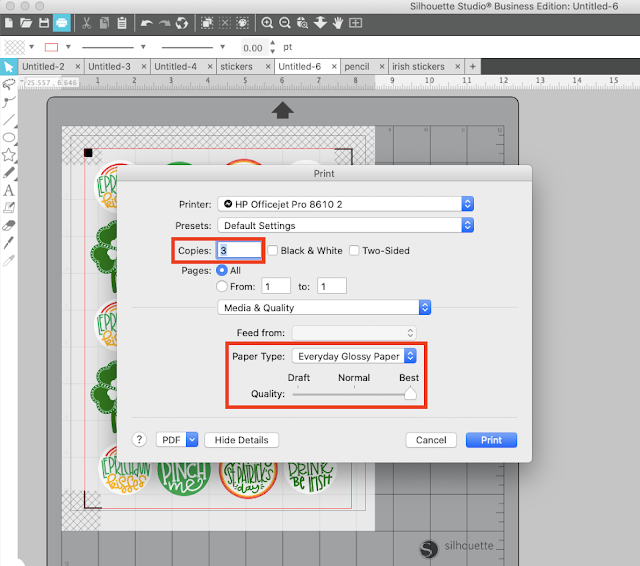Open the Presets Default Settings dropdown
Viewport: 640px width, 566px height.
[345, 225]
